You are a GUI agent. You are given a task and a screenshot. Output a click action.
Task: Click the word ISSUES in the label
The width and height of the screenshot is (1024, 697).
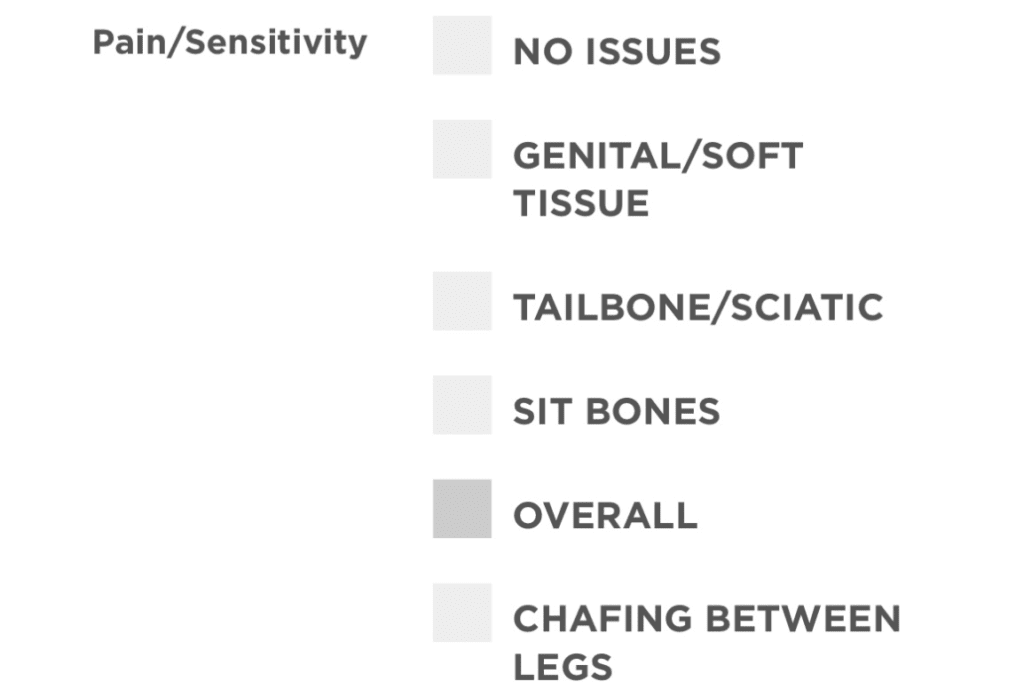[x=654, y=52]
